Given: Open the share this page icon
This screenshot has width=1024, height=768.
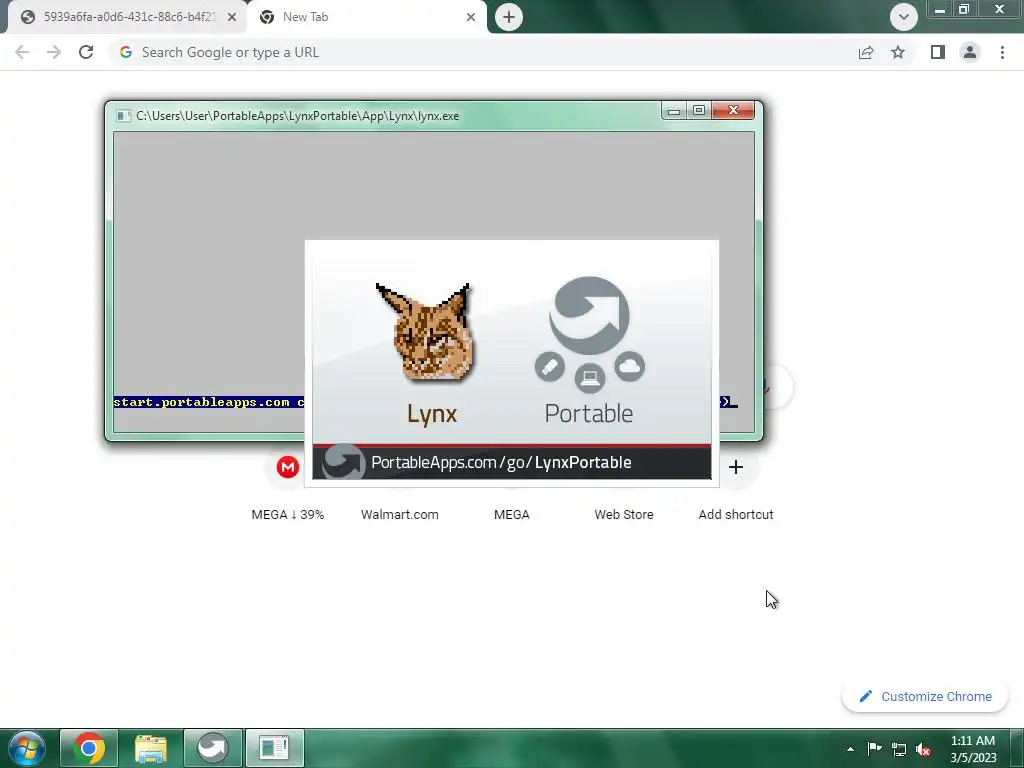Looking at the screenshot, I should (x=866, y=52).
